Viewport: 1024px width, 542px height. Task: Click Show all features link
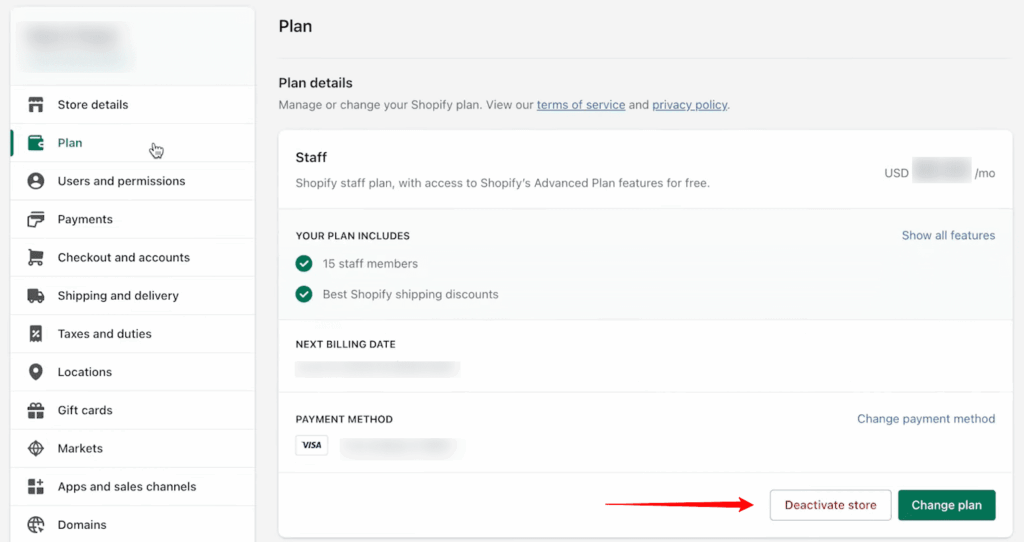tap(948, 235)
